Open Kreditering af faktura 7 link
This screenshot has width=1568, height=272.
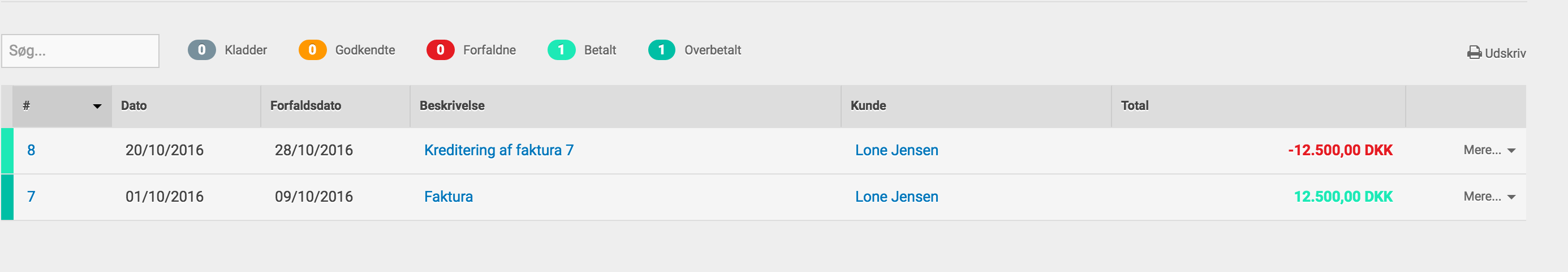click(498, 150)
